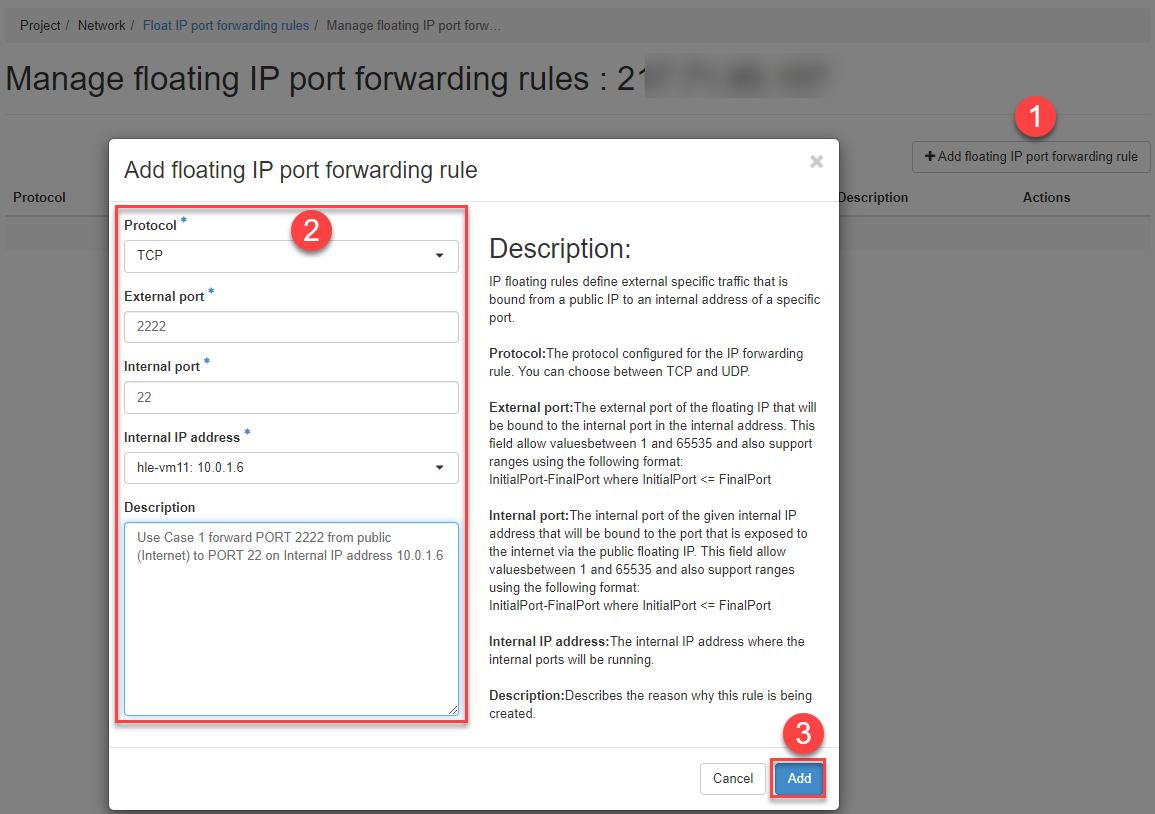Click Add floating IP port forwarding rule
Image resolution: width=1155 pixels, height=814 pixels.
pyautogui.click(x=1031, y=157)
